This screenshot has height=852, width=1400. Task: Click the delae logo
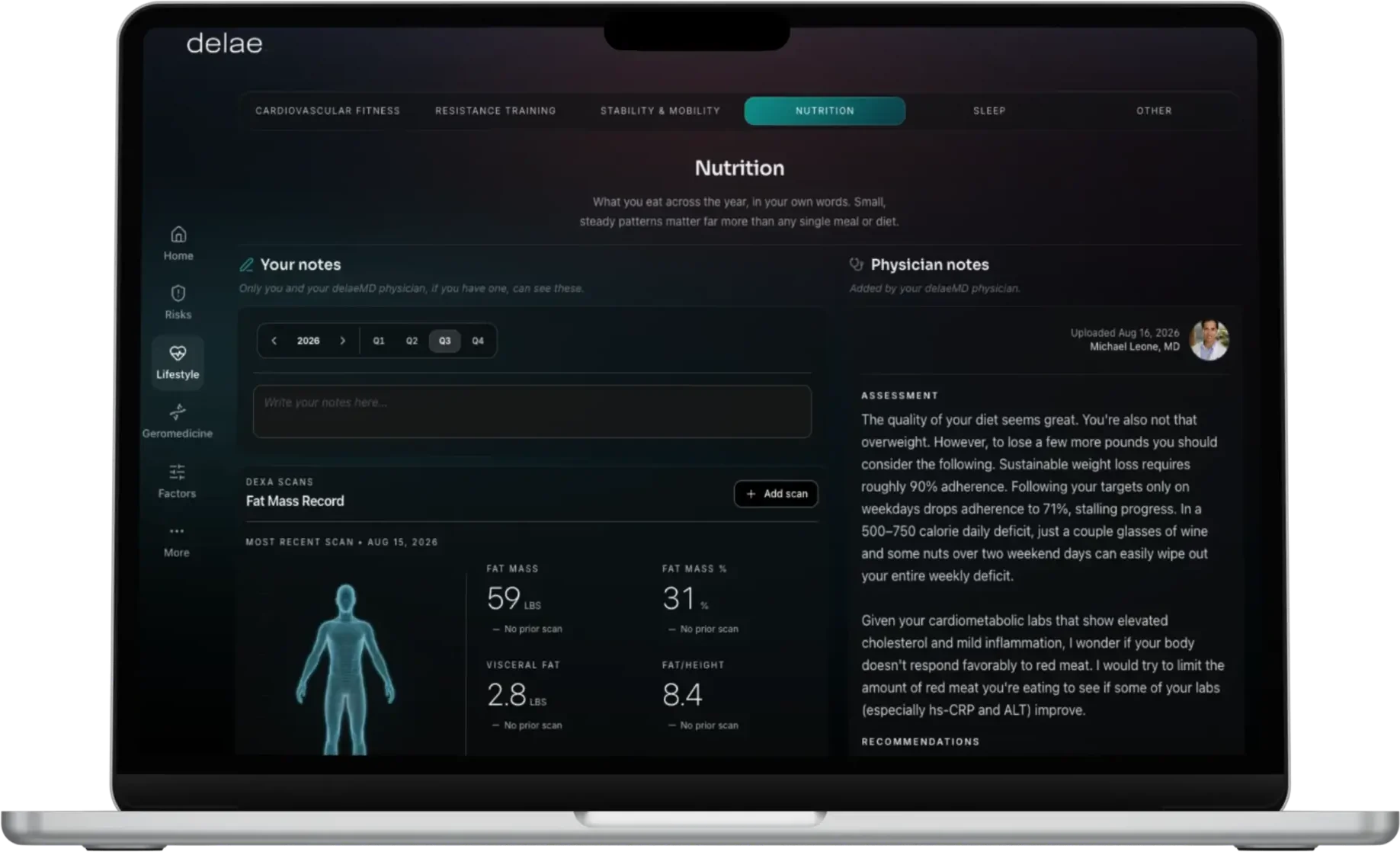224,43
